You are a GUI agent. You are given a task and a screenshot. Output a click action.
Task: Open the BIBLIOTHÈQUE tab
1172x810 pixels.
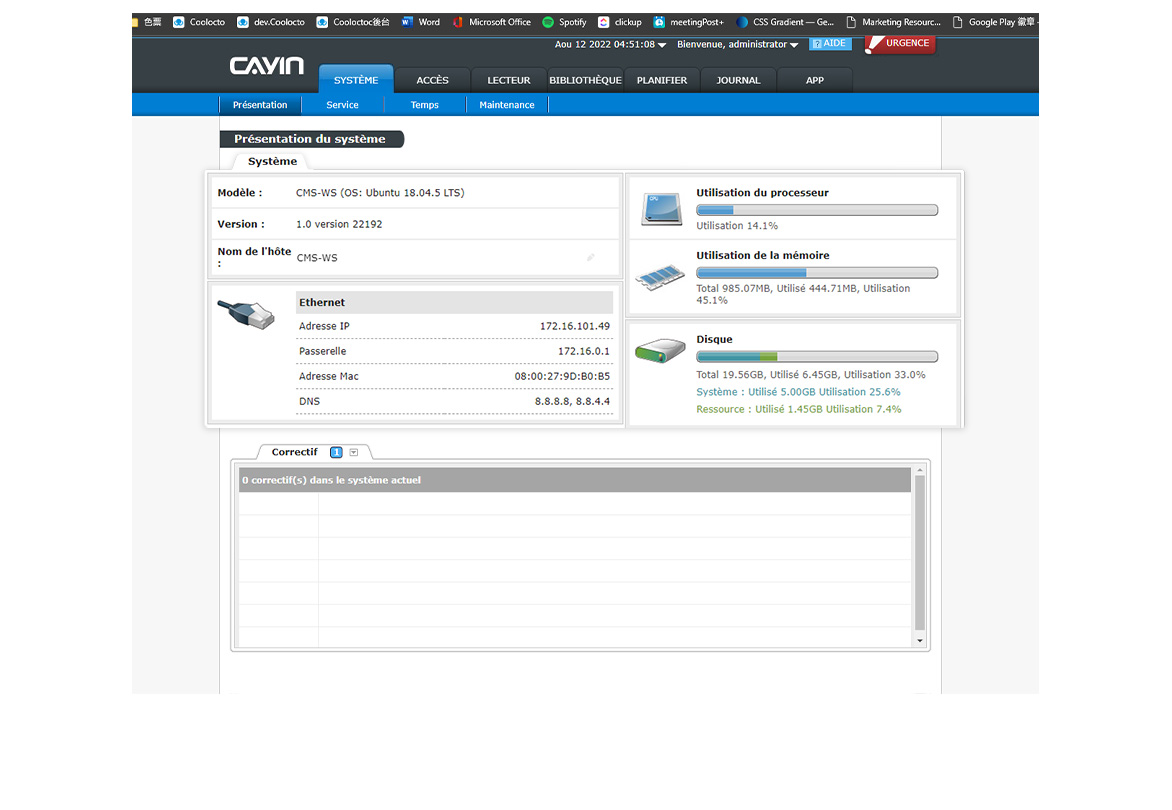click(x=585, y=80)
